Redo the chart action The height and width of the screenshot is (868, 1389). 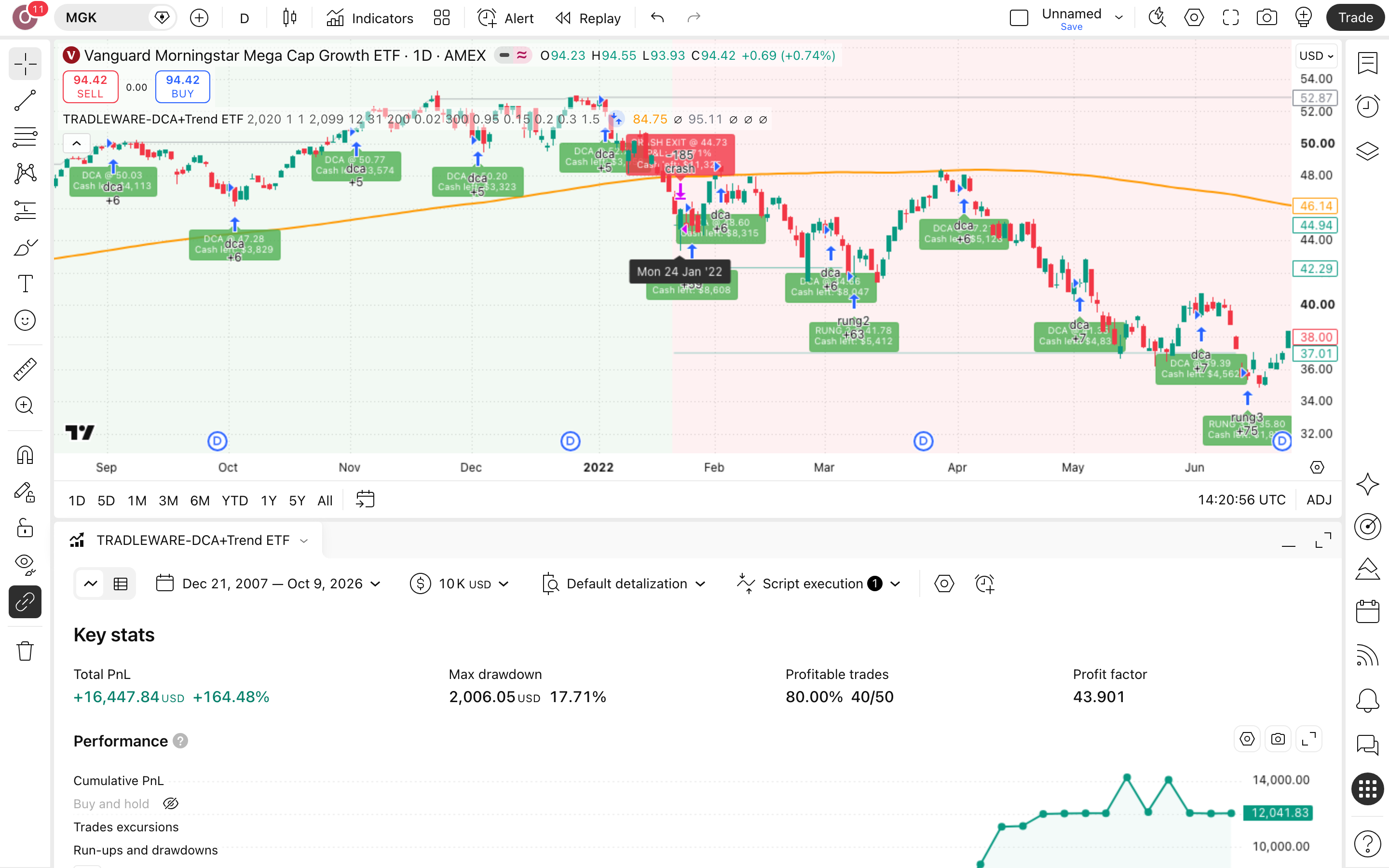point(694,18)
